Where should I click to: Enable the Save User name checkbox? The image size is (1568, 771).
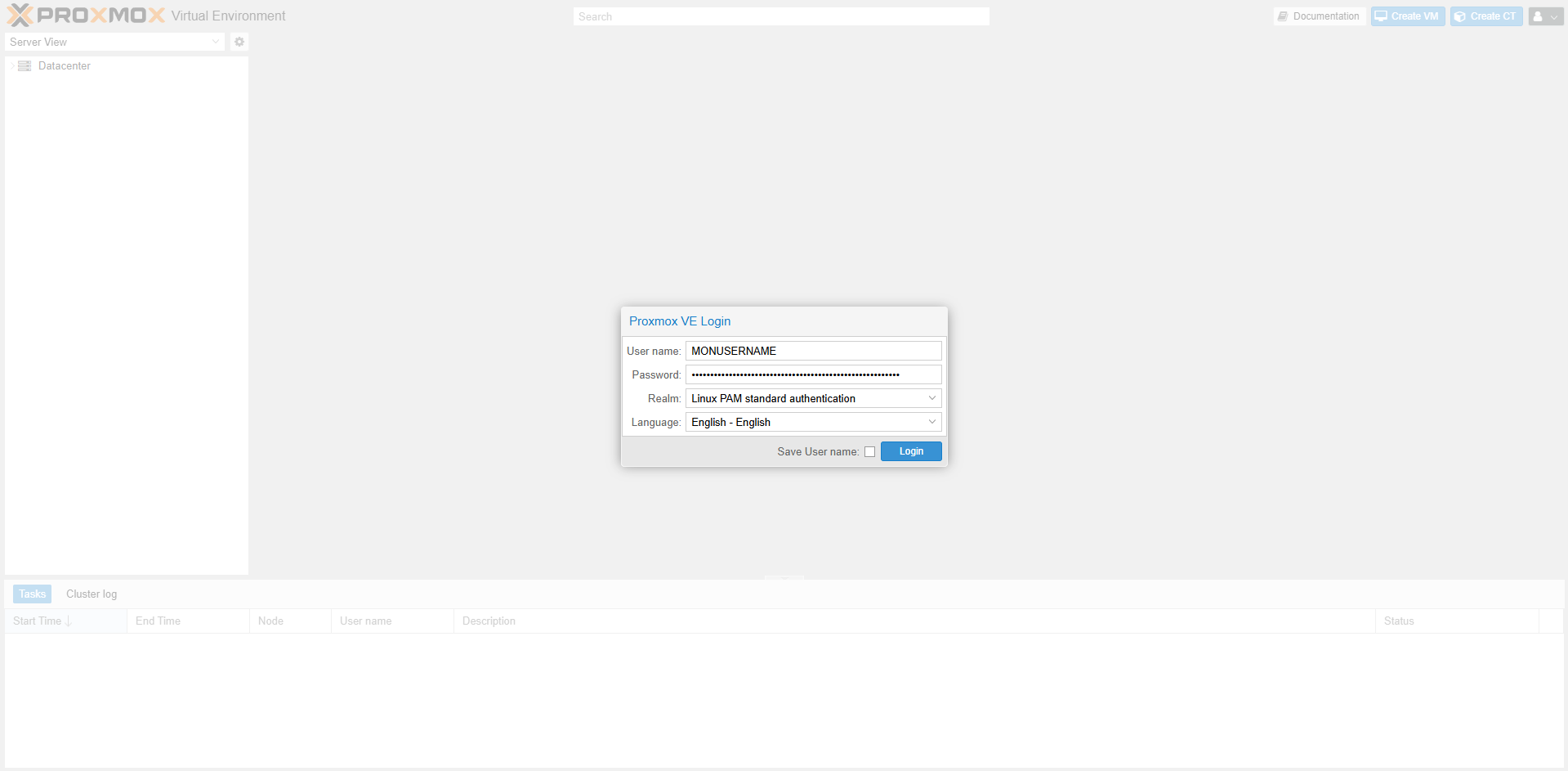(869, 452)
